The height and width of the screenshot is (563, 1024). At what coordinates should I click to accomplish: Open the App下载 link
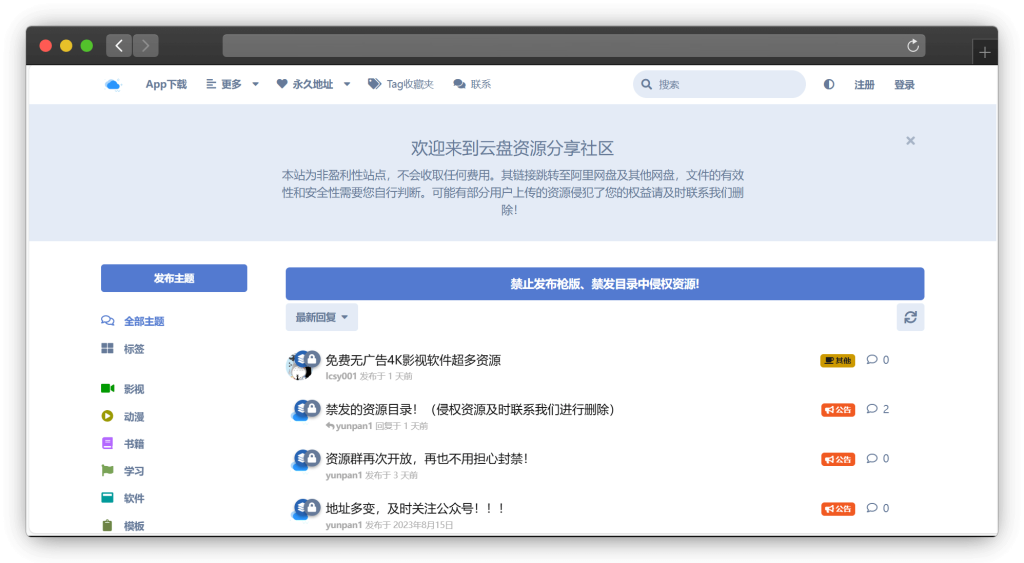pos(166,84)
